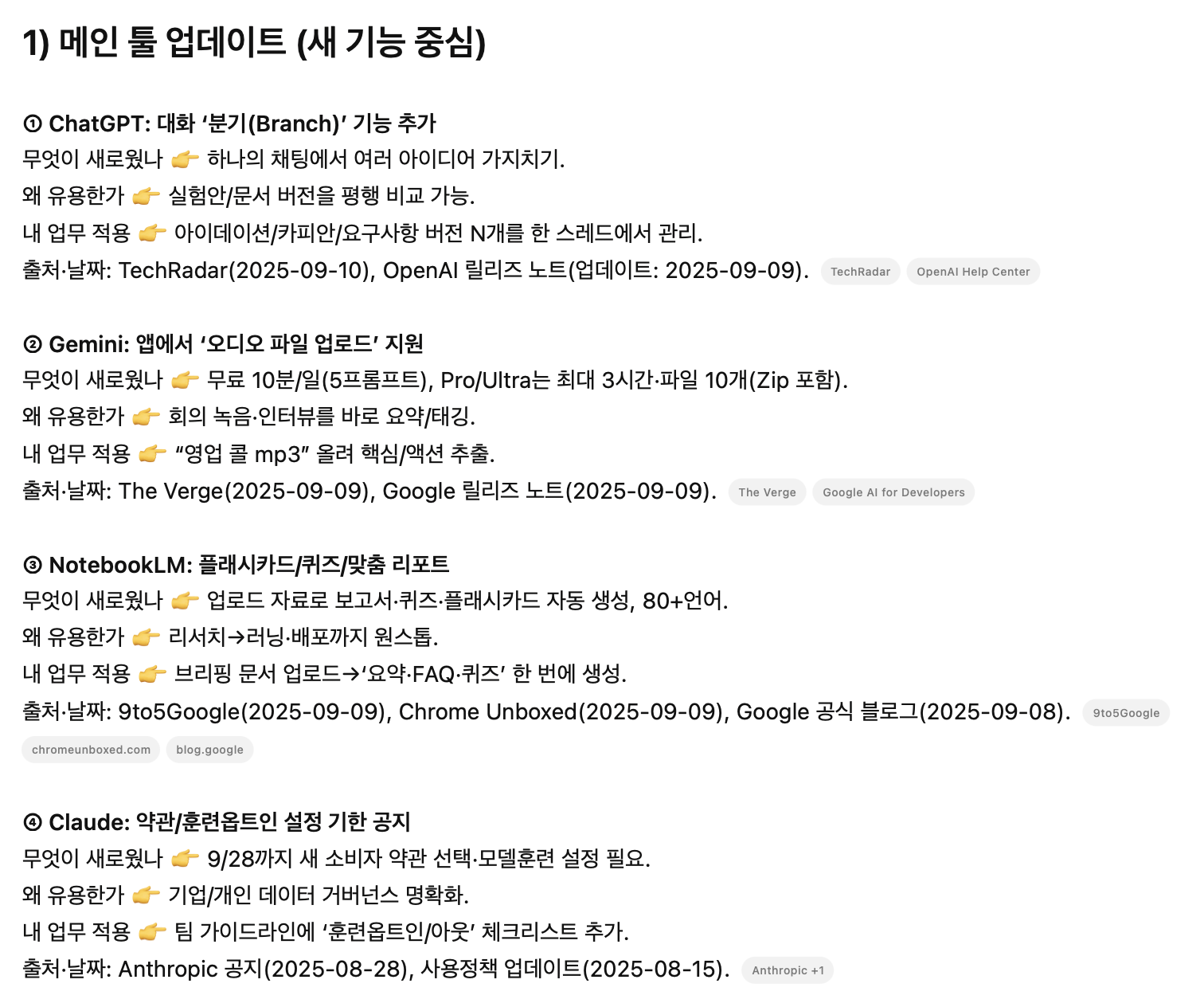Expand the Anthropic +1 sources chip
Image resolution: width=1204 pixels, height=1007 pixels.
point(787,970)
